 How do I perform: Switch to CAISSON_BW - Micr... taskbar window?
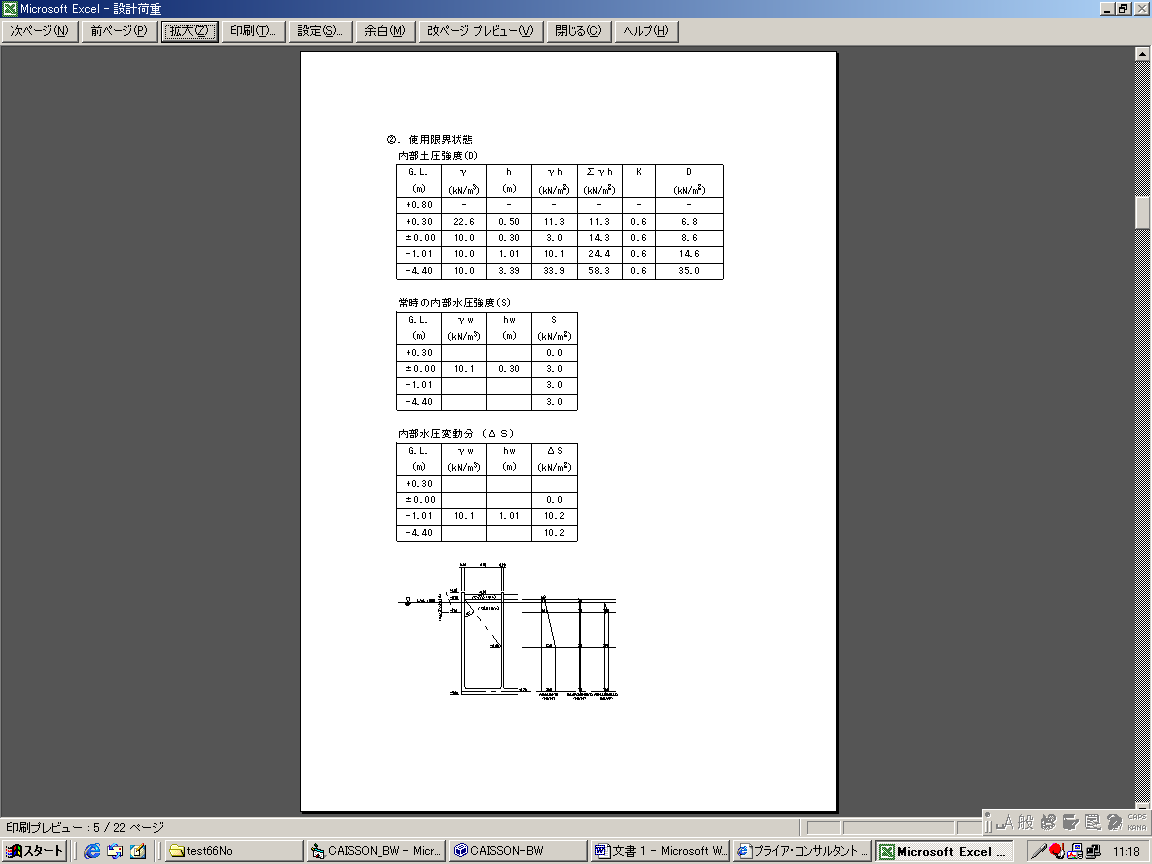tap(374, 851)
